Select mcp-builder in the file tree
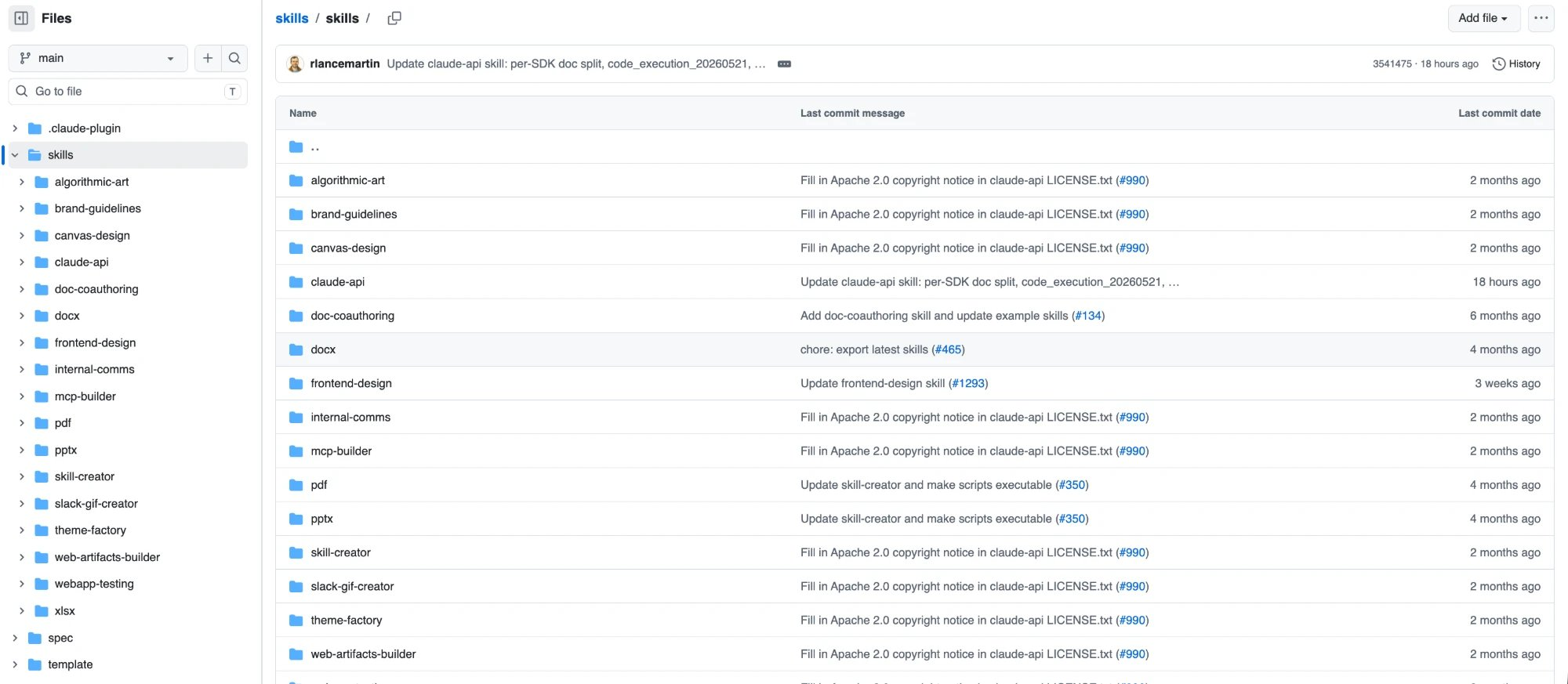 point(85,396)
